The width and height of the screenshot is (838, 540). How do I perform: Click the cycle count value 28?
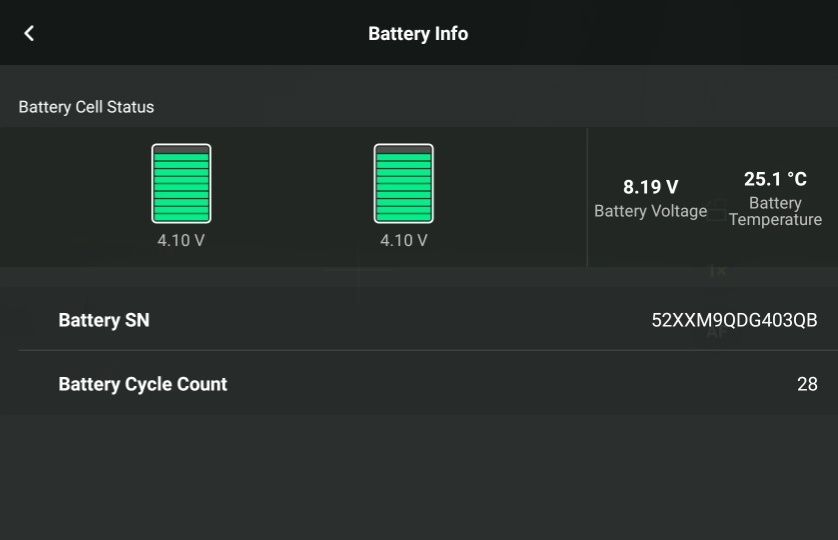coord(807,384)
